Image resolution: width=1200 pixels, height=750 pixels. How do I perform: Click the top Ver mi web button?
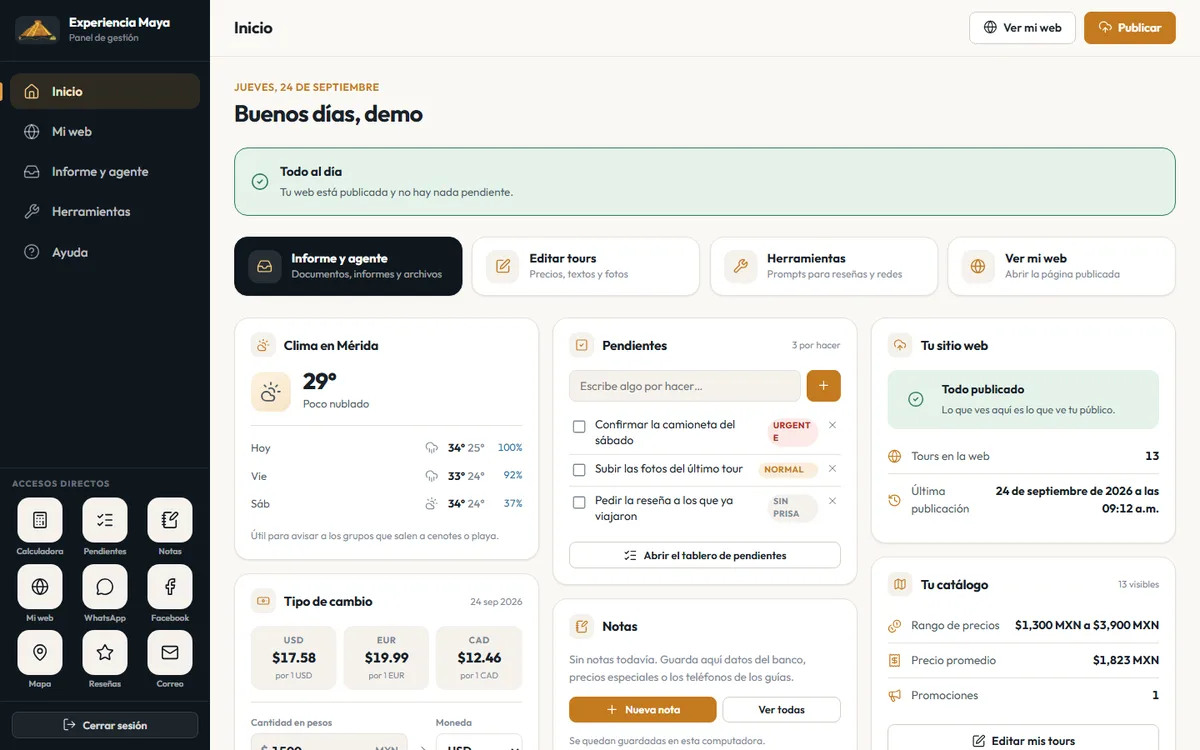click(1022, 28)
